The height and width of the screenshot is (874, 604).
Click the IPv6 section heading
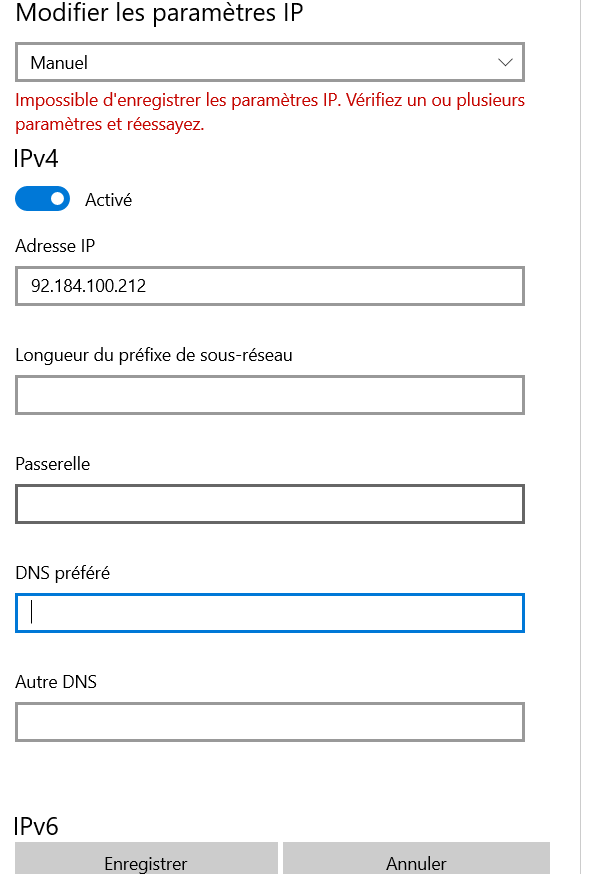coord(36,826)
